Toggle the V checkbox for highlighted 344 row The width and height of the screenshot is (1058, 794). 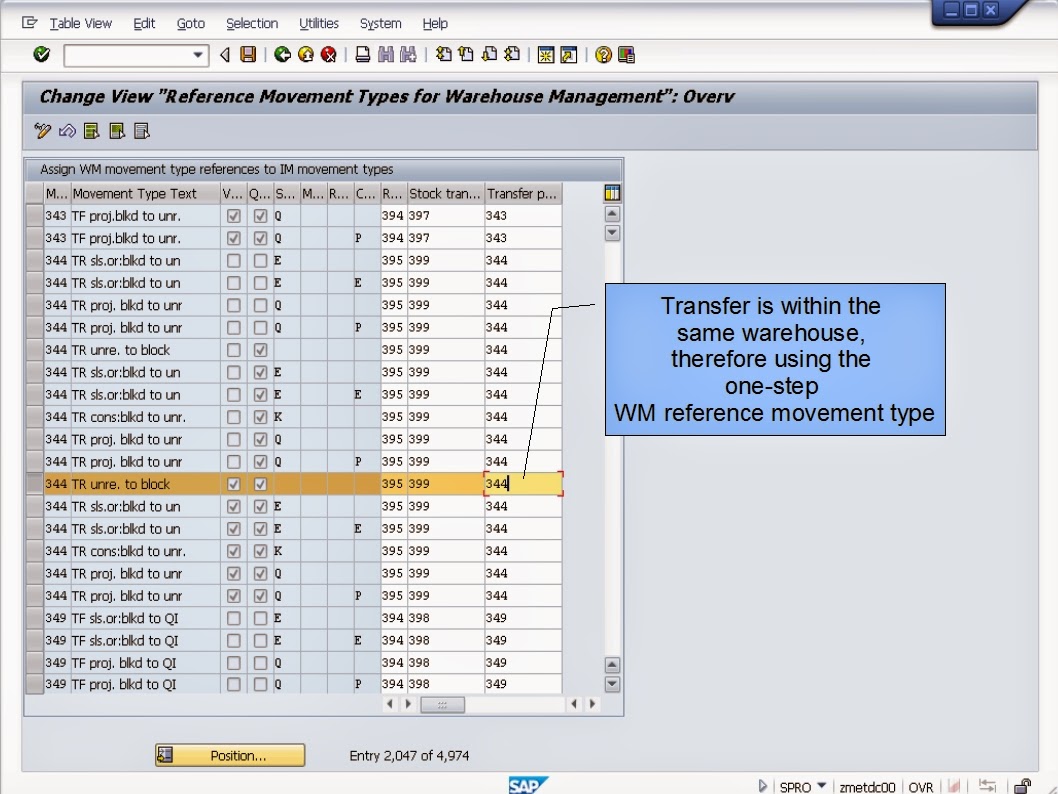234,482
